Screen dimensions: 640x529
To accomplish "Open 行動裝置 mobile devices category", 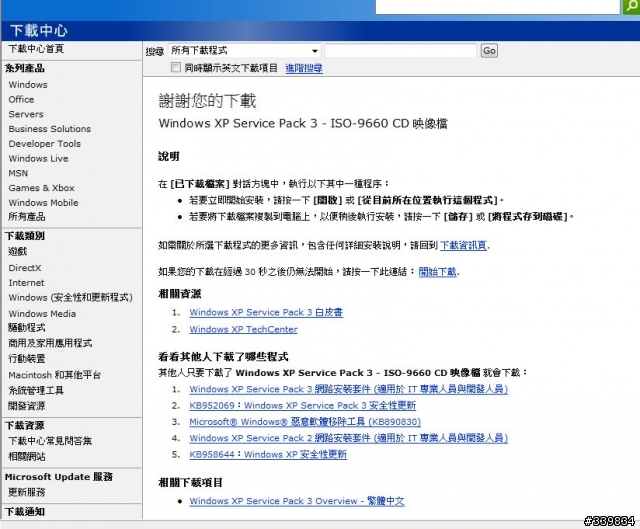I will click(x=27, y=359).
